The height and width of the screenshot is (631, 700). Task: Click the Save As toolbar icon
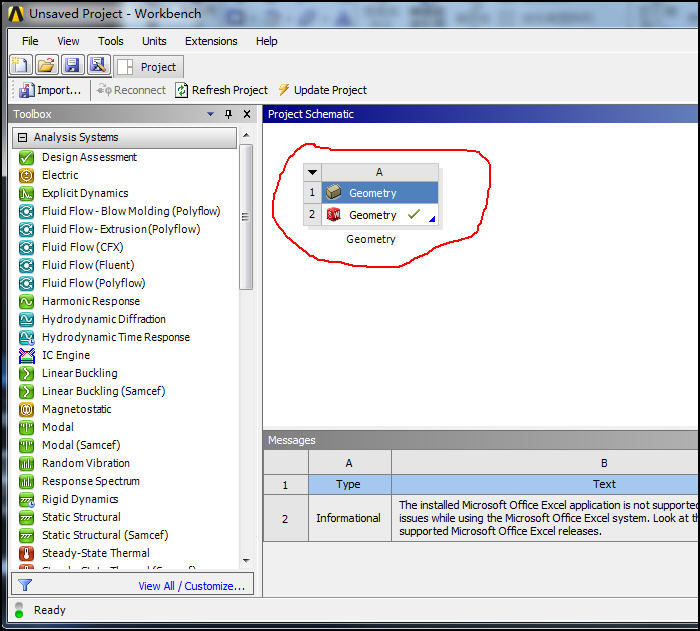point(97,66)
